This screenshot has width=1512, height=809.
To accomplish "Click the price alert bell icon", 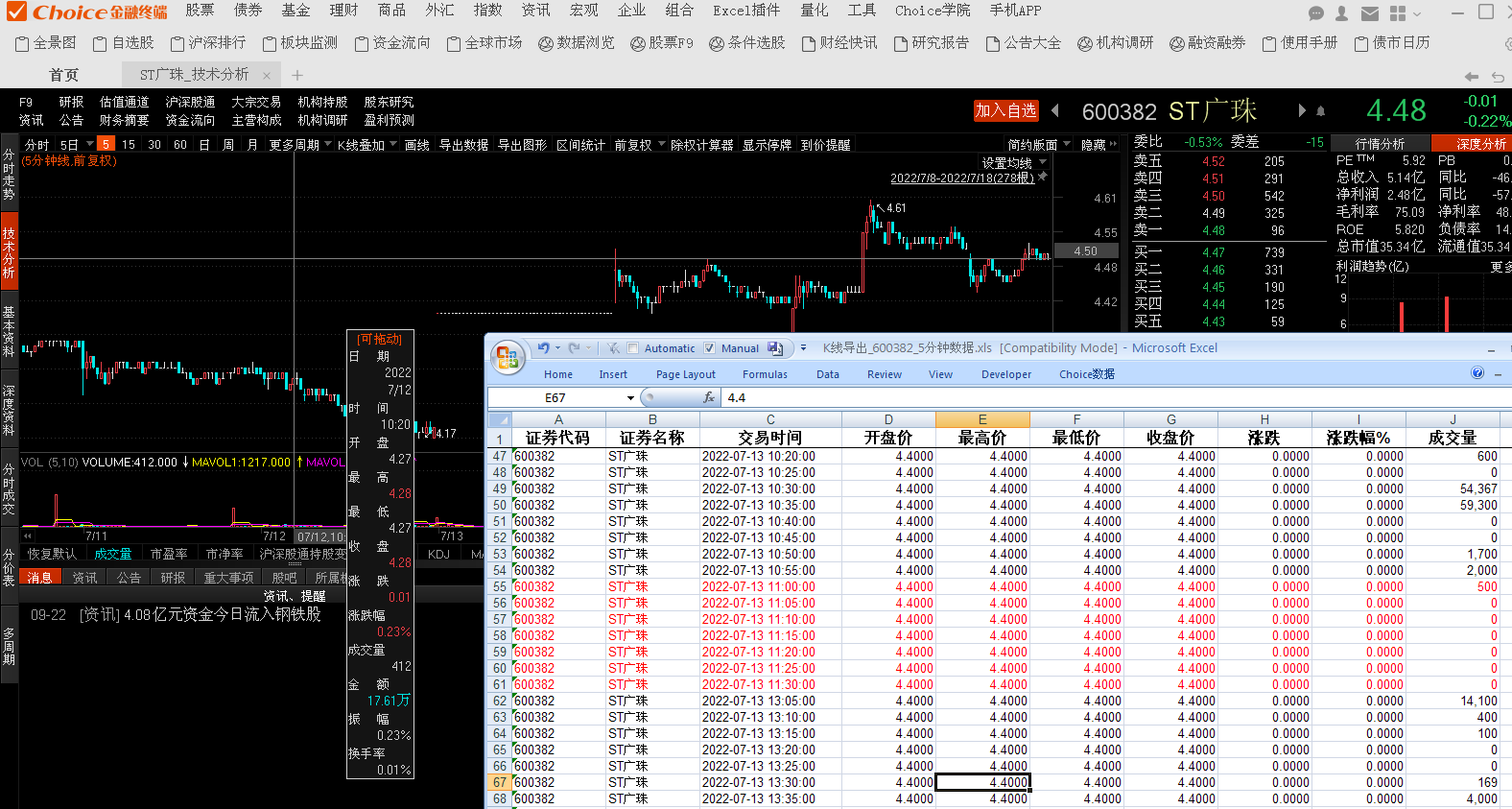I will [x=1320, y=111].
